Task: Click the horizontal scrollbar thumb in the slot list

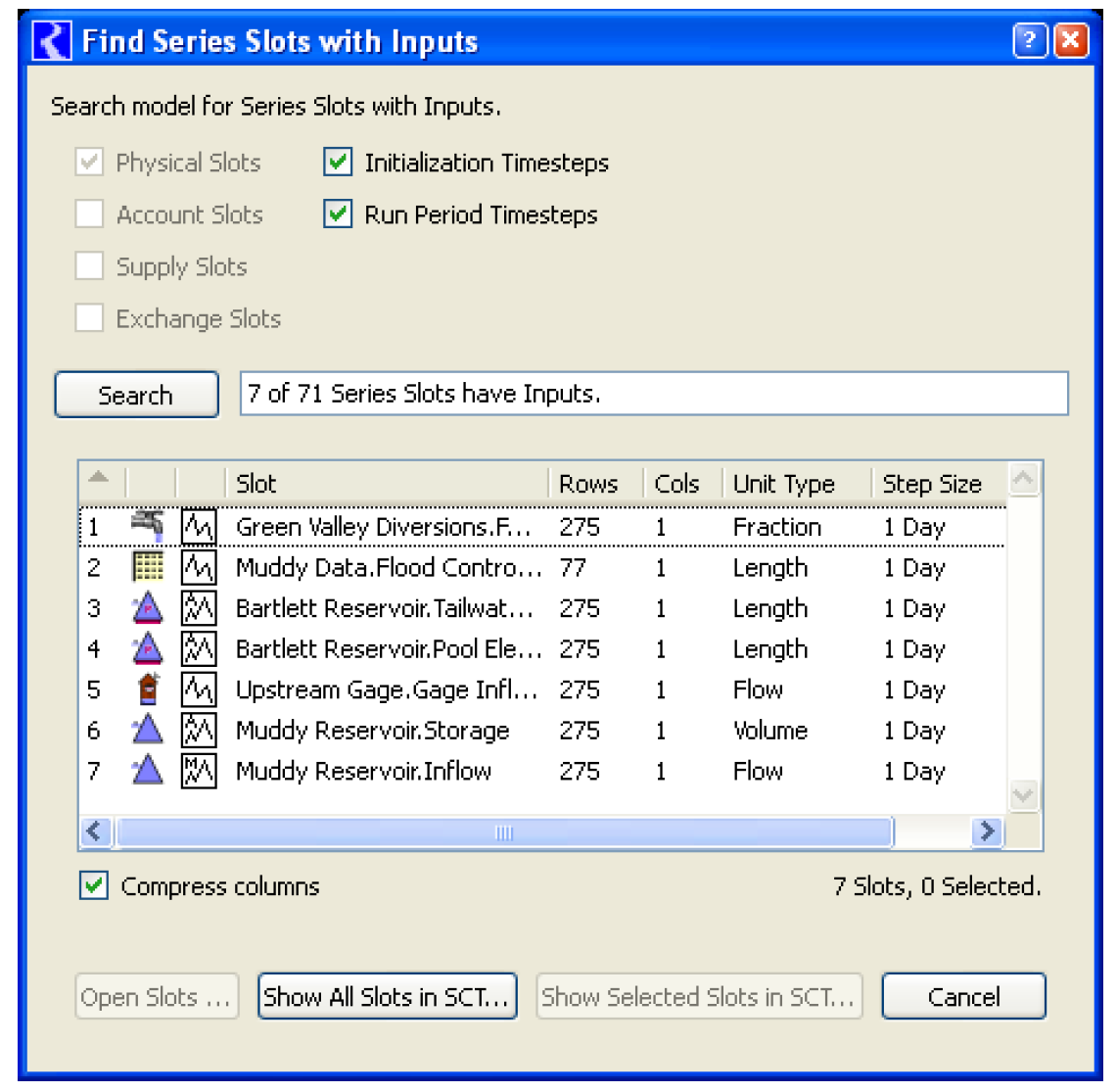Action: click(x=504, y=831)
